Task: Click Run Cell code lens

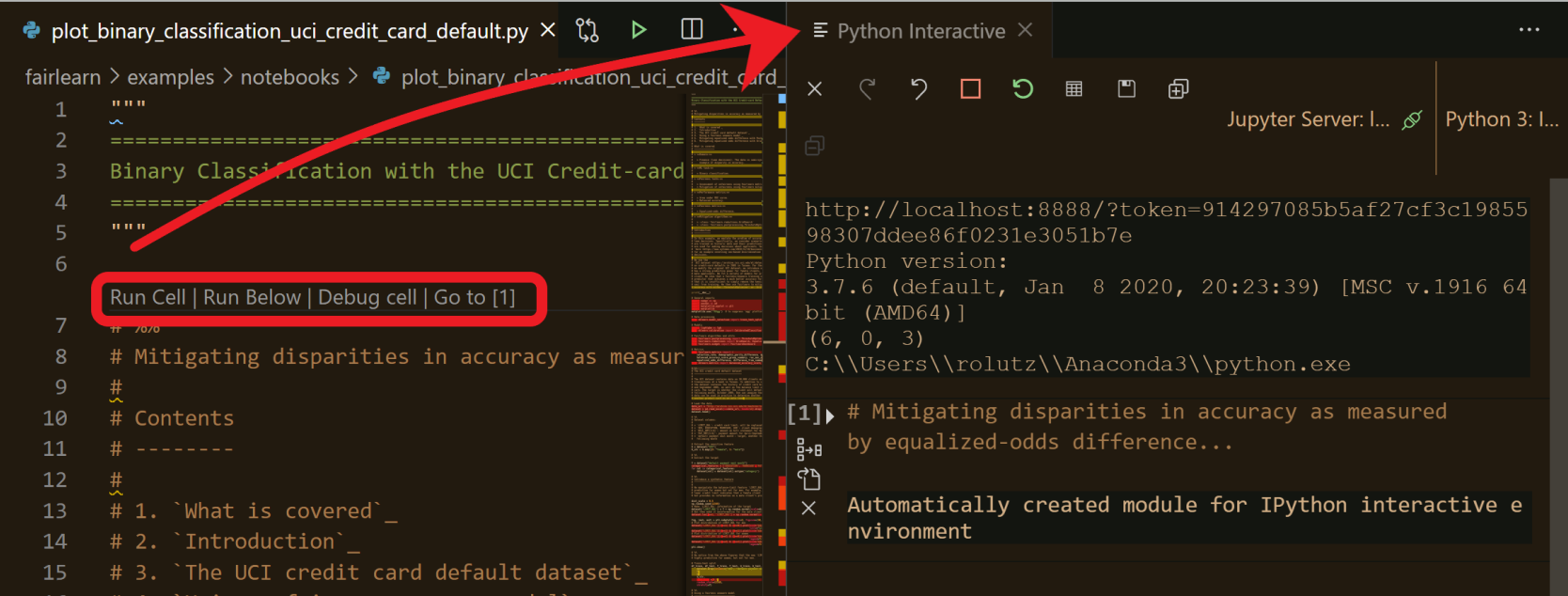Action: coord(148,297)
